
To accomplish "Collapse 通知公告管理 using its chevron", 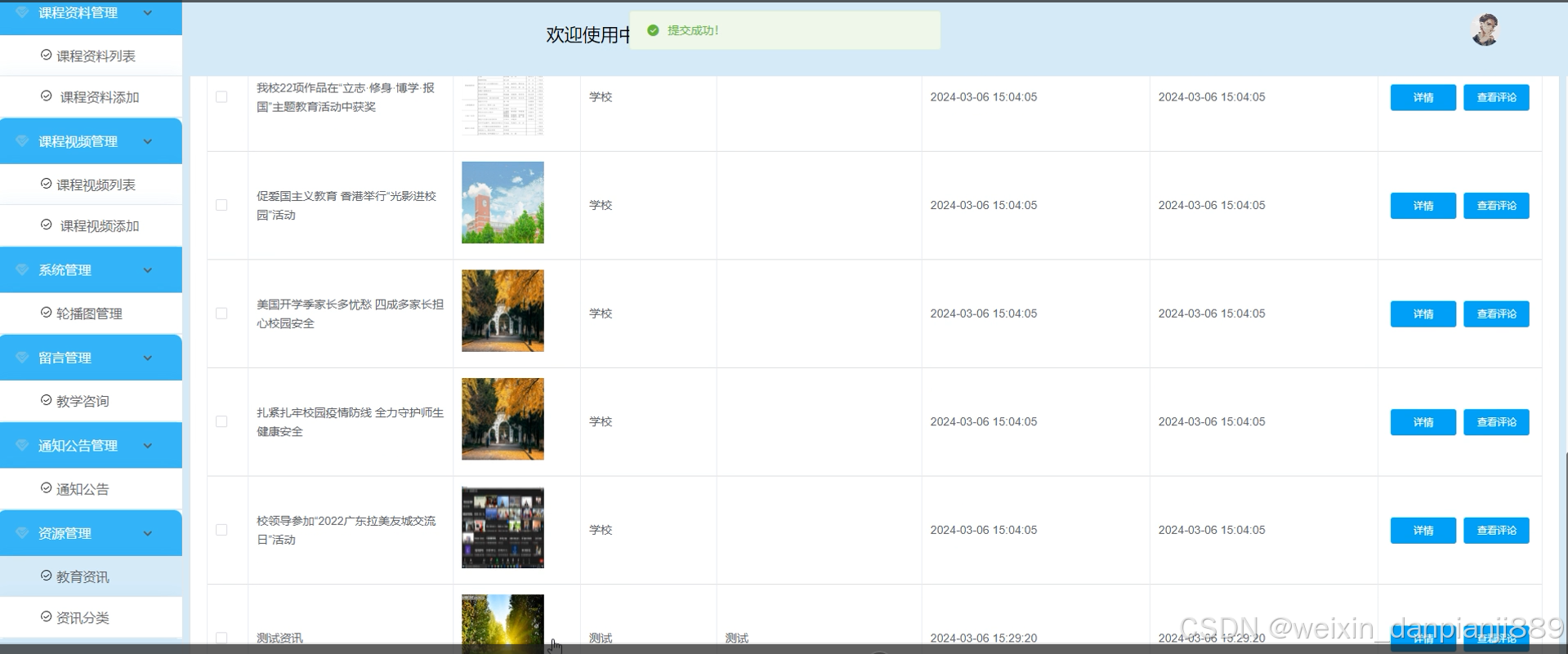I will click(148, 446).
